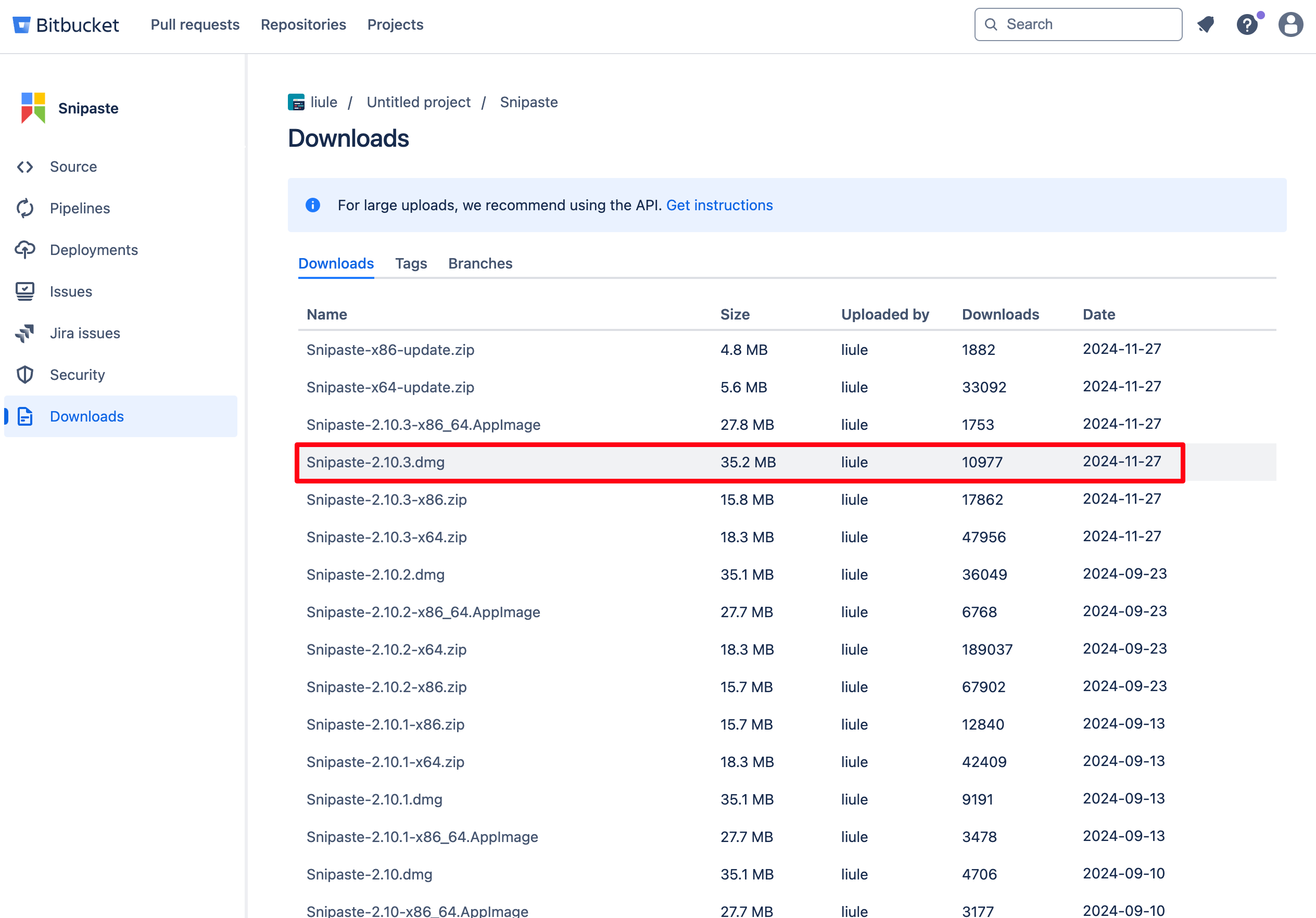The height and width of the screenshot is (918, 1316).
Task: Download Snipaste-2.10.2.dmg
Action: point(375,575)
